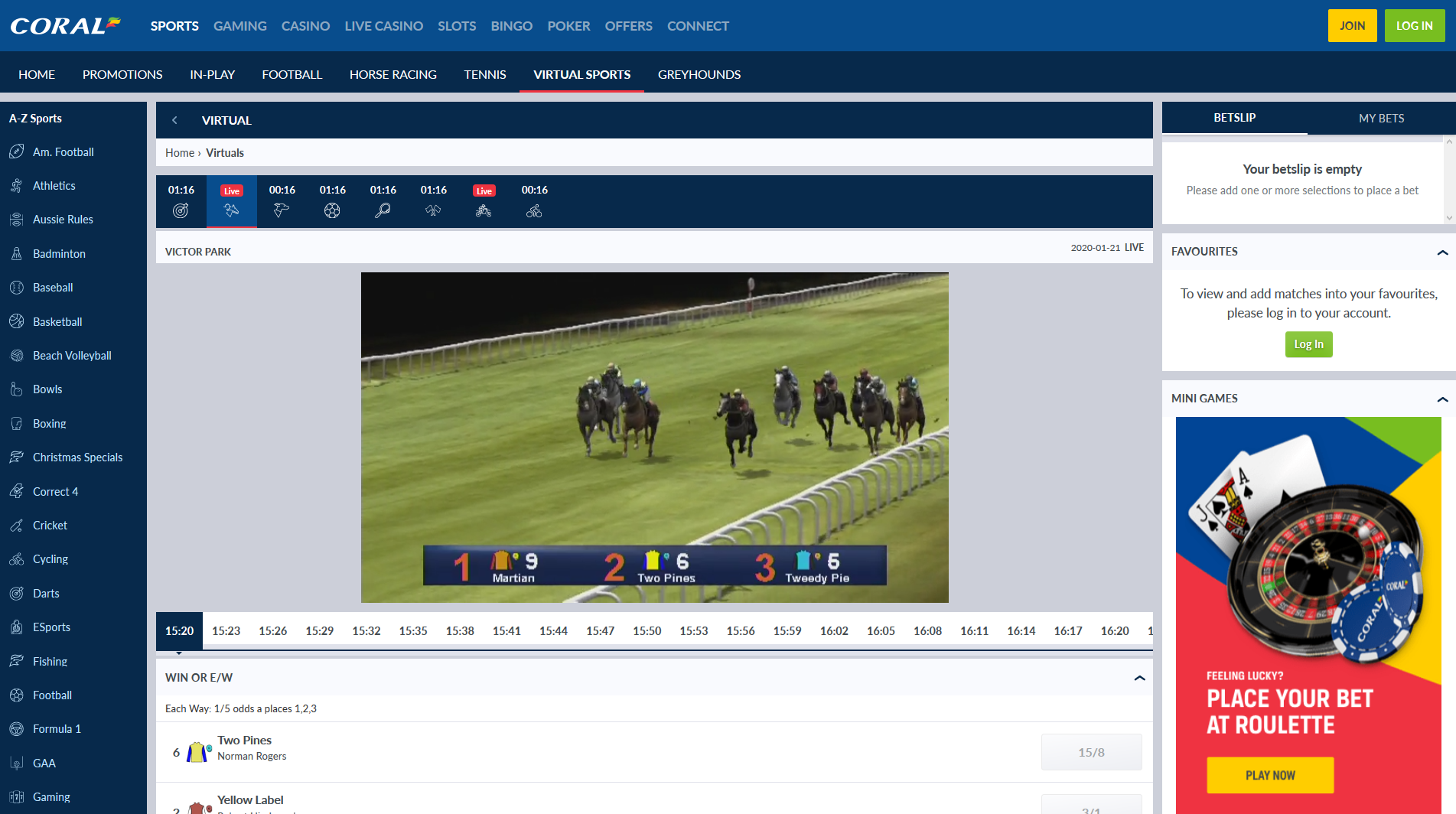Screen dimensions: 1456x814
Task: Select the Betslip tab
Action: point(1234,118)
